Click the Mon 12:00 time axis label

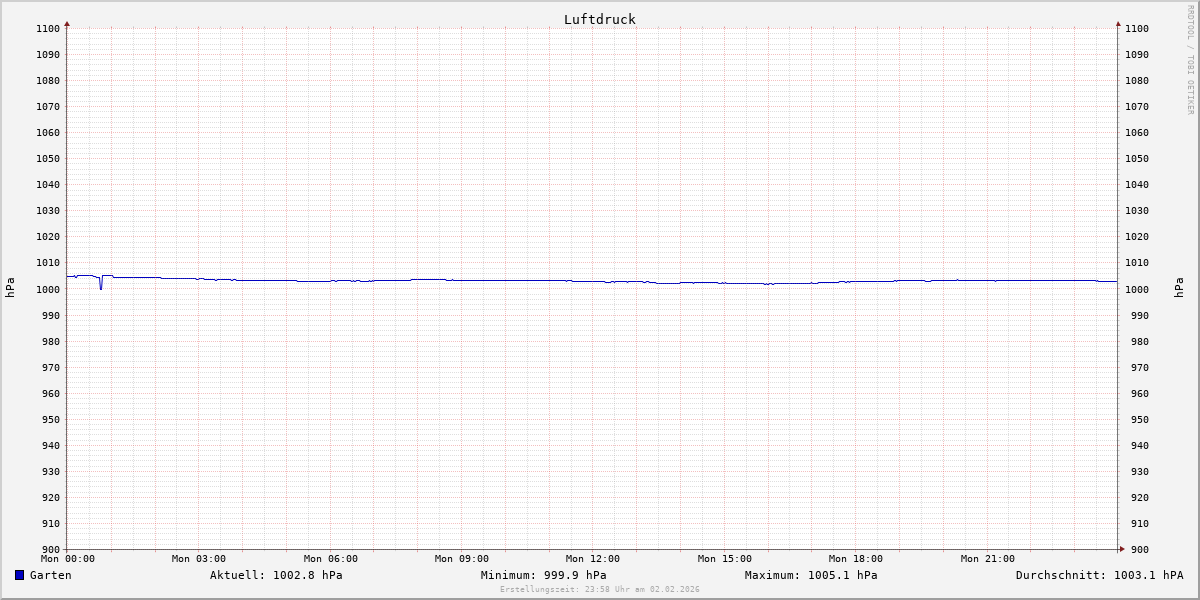[592, 559]
